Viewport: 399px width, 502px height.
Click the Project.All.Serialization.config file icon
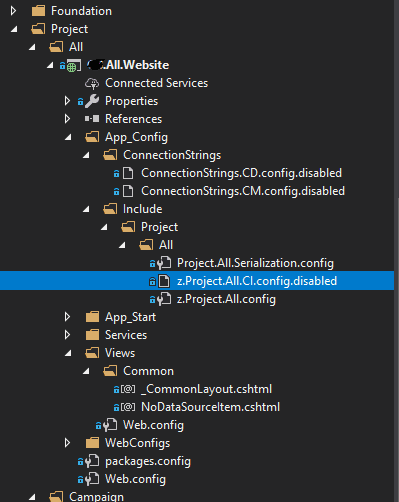tap(164, 263)
